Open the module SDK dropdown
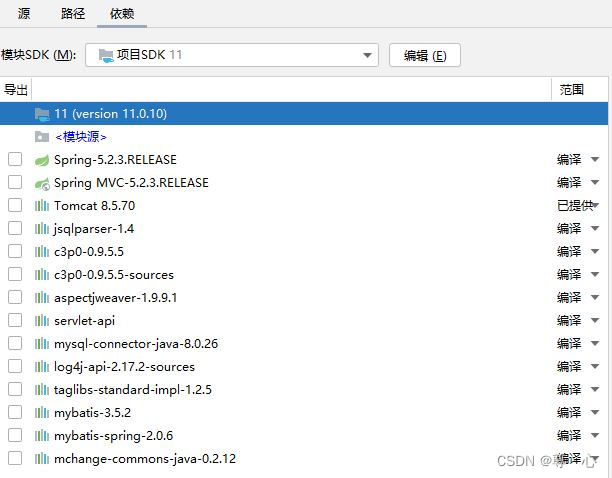The width and height of the screenshot is (612, 478). click(367, 55)
